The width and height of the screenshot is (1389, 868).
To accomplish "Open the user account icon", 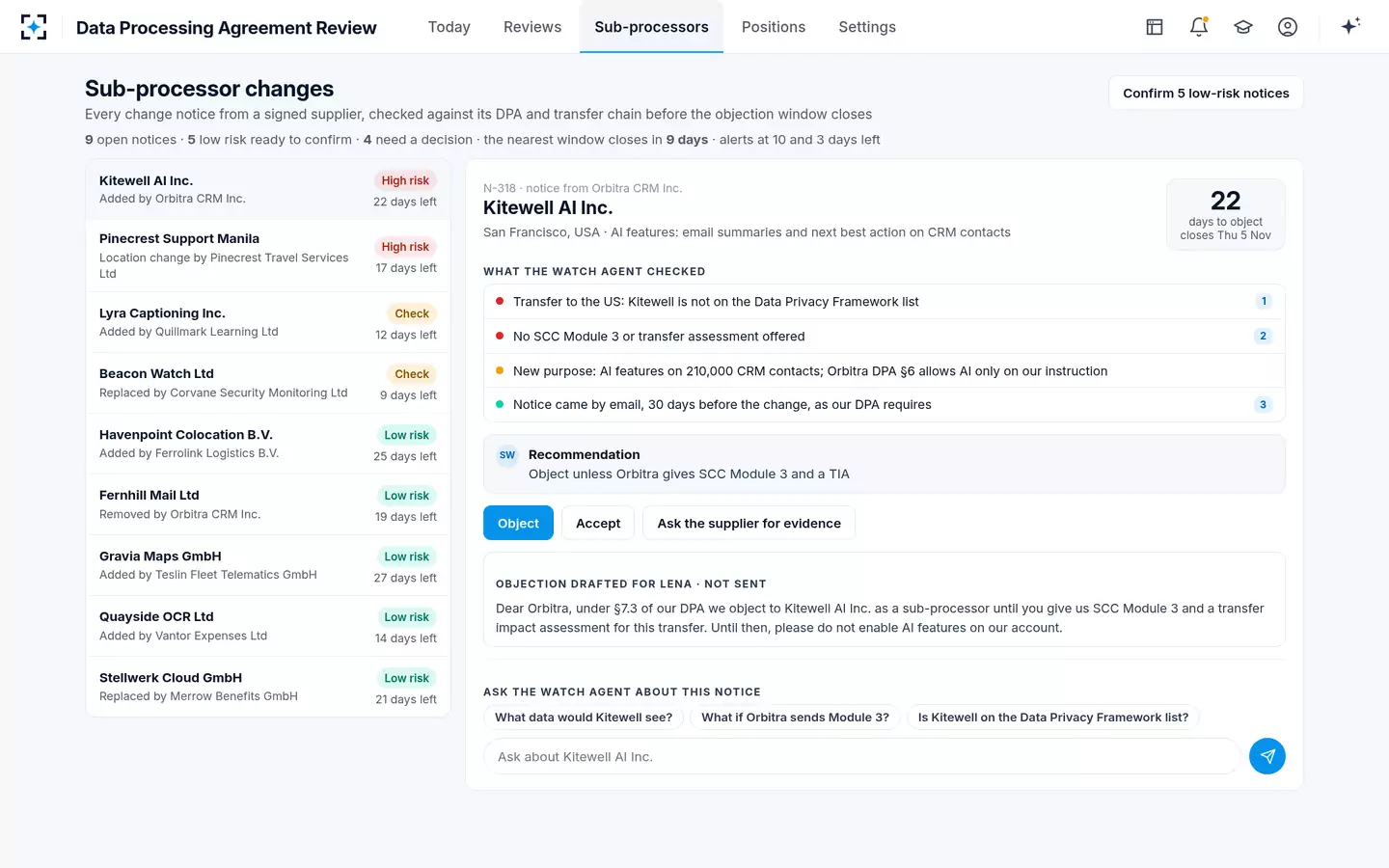I will click(1288, 27).
